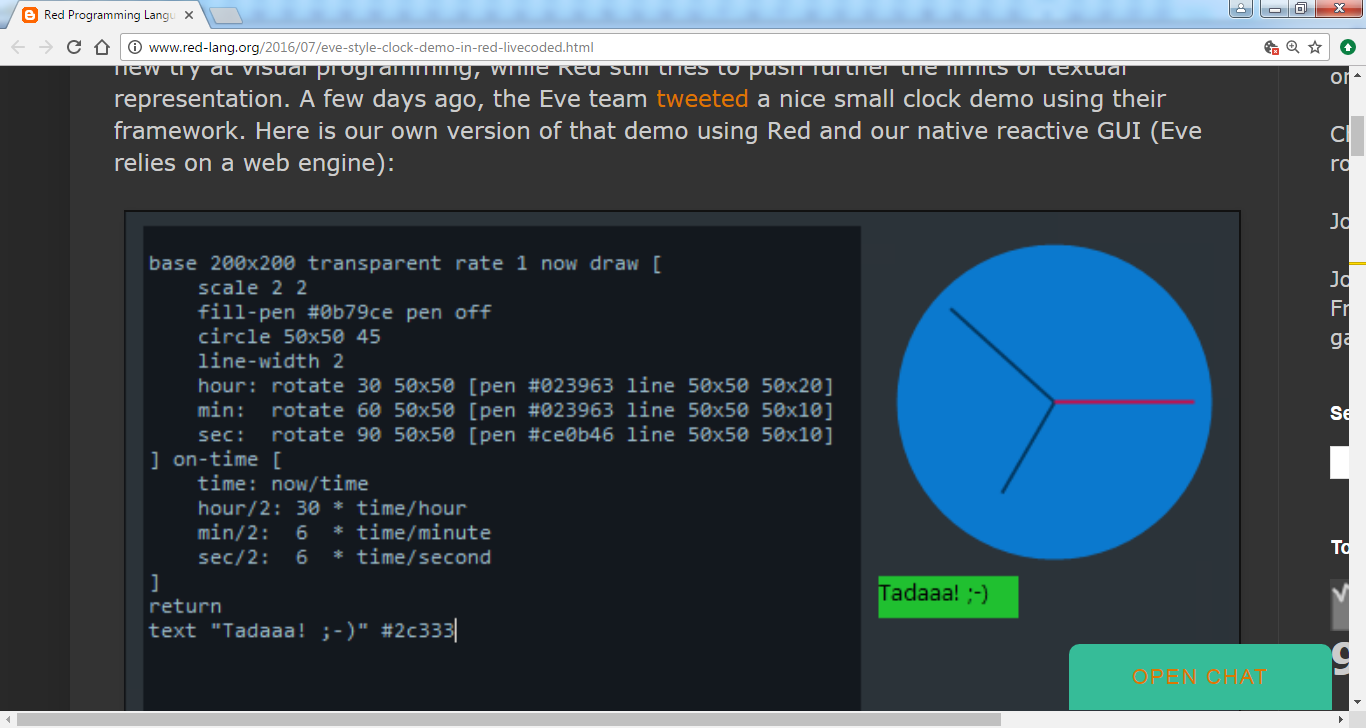Click the OPEN CHAT button

(1200, 677)
